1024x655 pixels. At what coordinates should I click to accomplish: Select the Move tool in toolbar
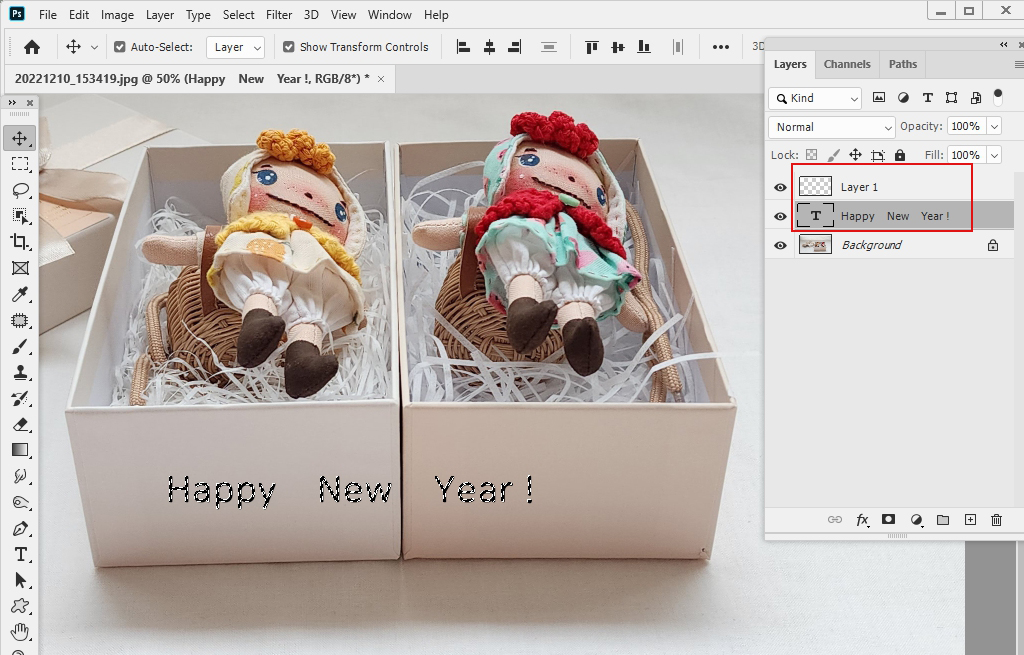(20, 138)
